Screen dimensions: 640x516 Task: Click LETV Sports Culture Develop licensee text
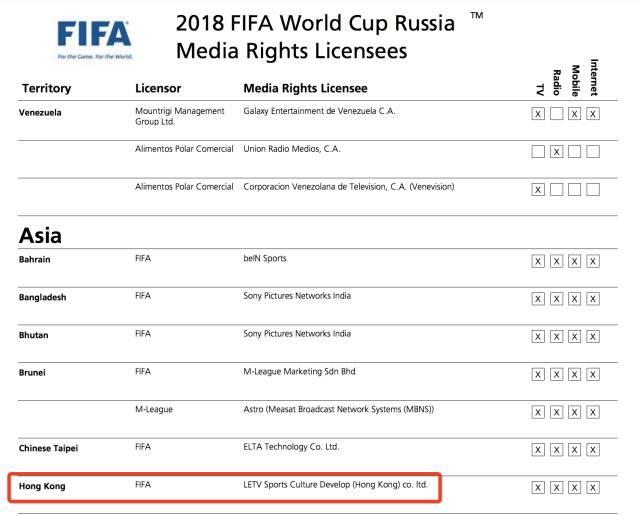tap(335, 485)
